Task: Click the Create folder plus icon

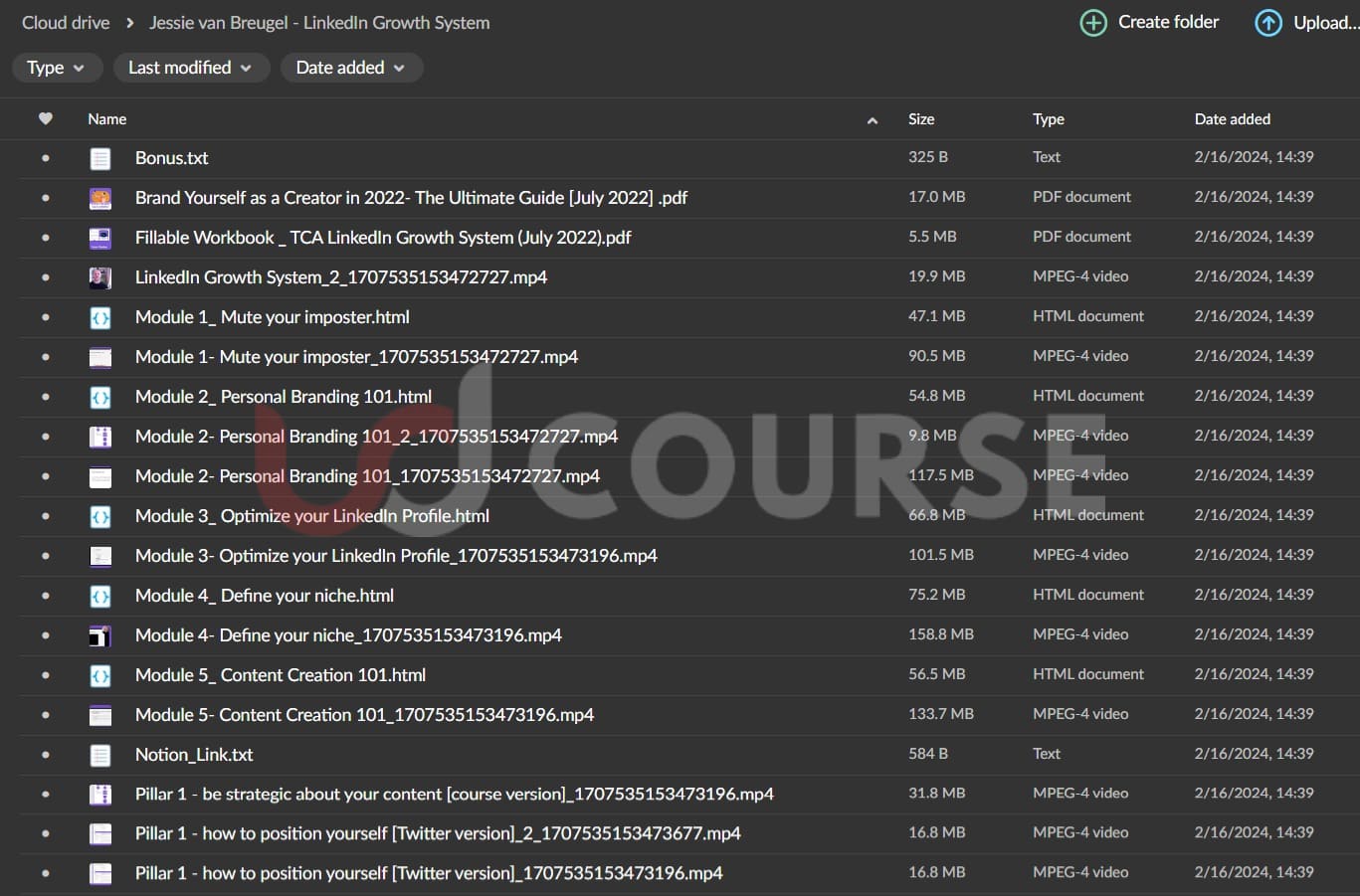Action: (1092, 23)
